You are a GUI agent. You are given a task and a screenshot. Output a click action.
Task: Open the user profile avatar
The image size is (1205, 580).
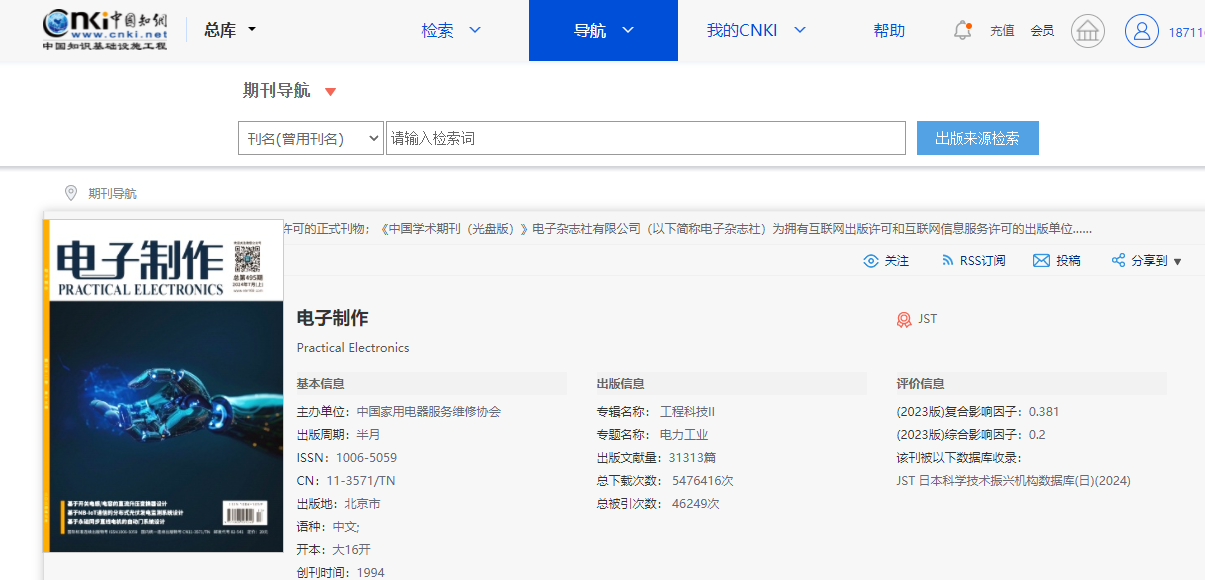tap(1141, 31)
